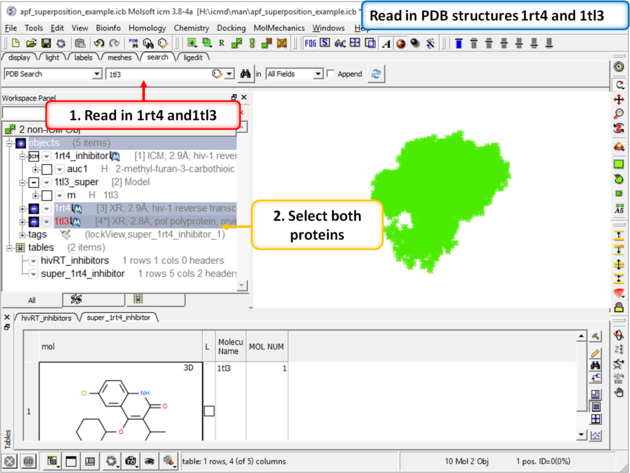Click the red sphere rendering icon
630x473 pixels.
coord(401,44)
